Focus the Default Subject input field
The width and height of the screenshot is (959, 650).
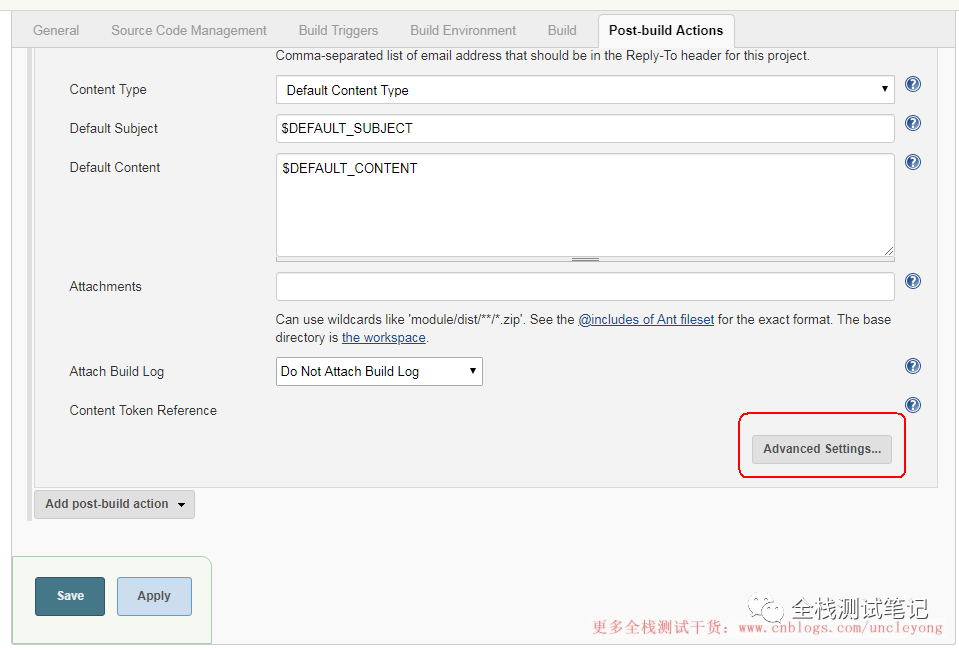[585, 128]
